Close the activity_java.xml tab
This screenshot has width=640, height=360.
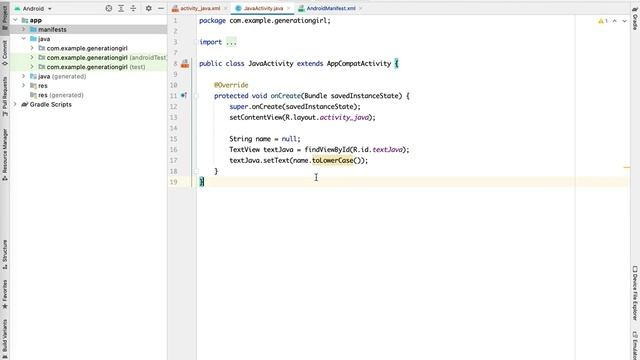[225, 8]
